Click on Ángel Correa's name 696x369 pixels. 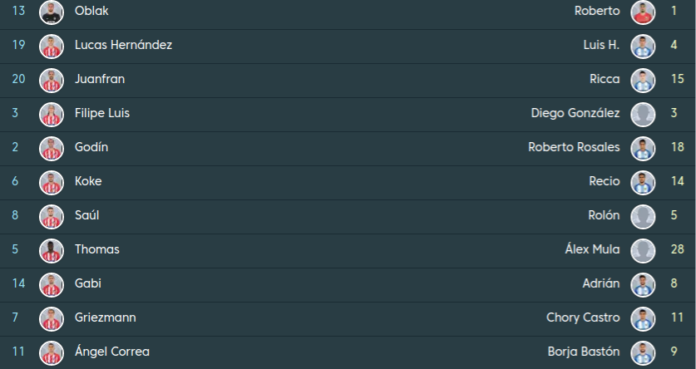tap(112, 352)
